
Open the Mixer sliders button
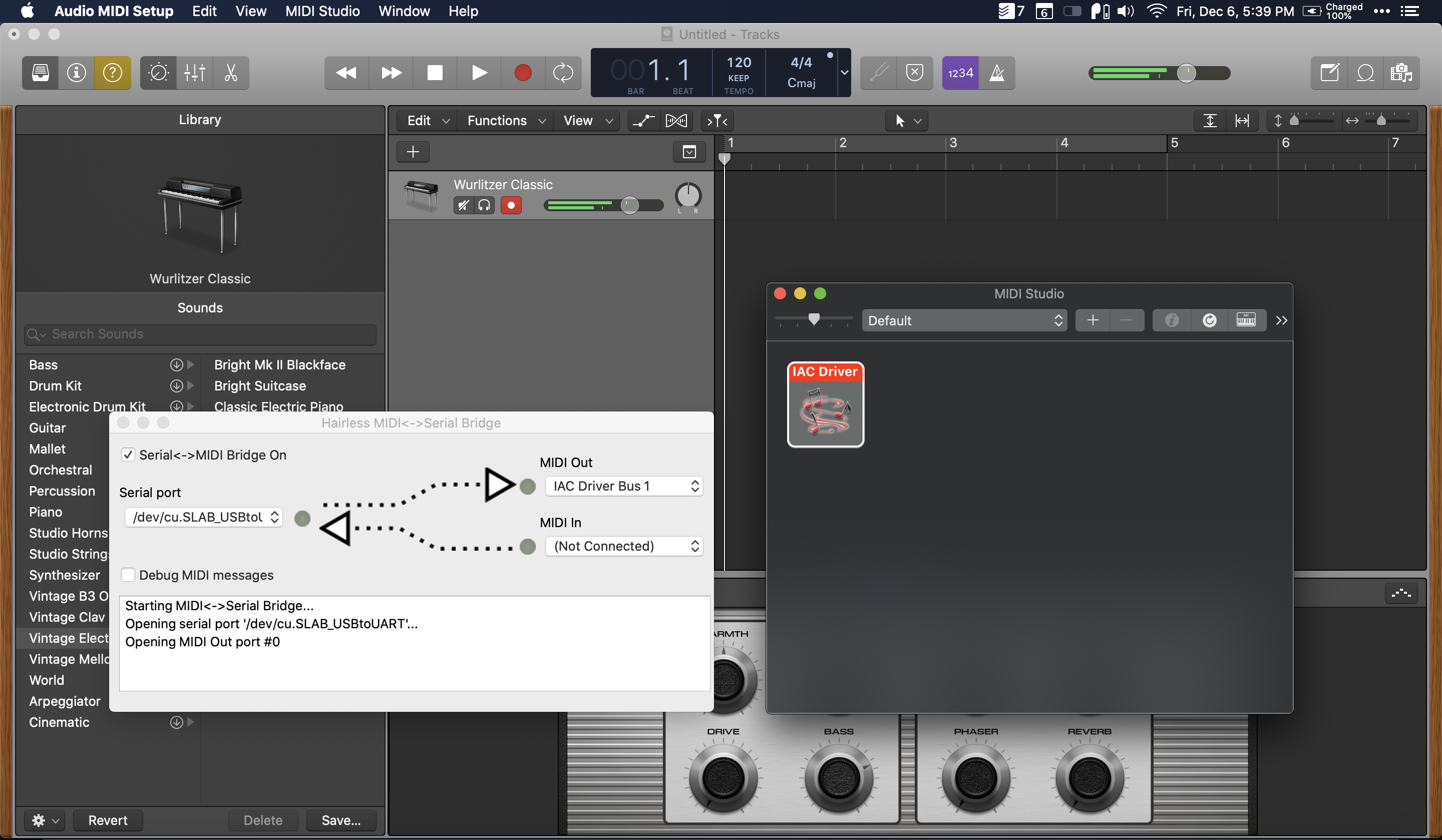click(195, 73)
